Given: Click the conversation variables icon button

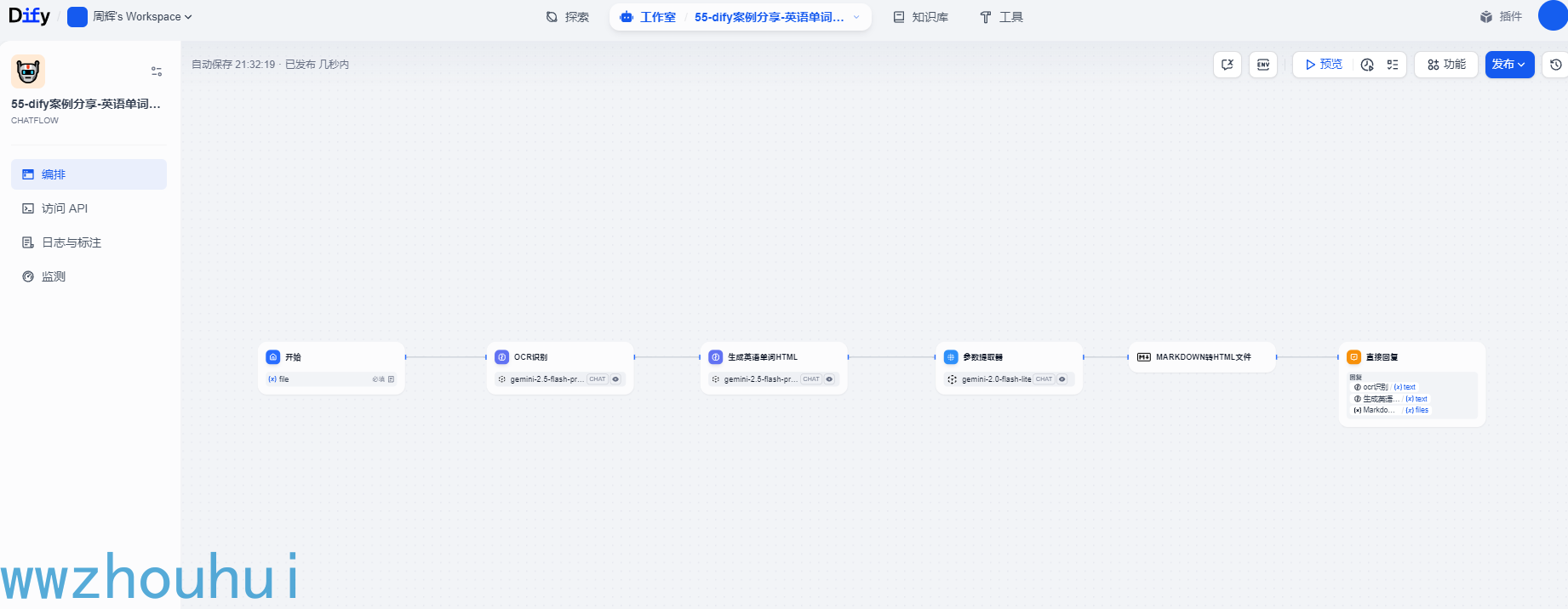Looking at the screenshot, I should pyautogui.click(x=1228, y=65).
